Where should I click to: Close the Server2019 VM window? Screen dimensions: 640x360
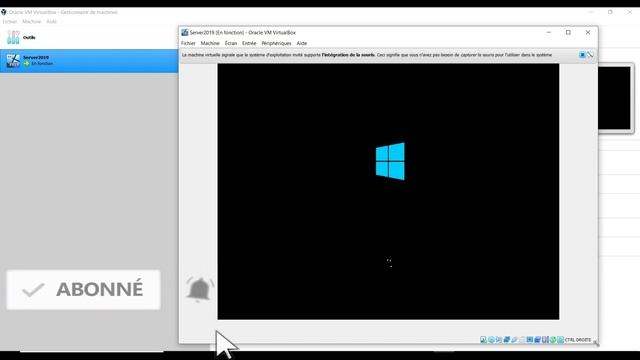pos(588,33)
